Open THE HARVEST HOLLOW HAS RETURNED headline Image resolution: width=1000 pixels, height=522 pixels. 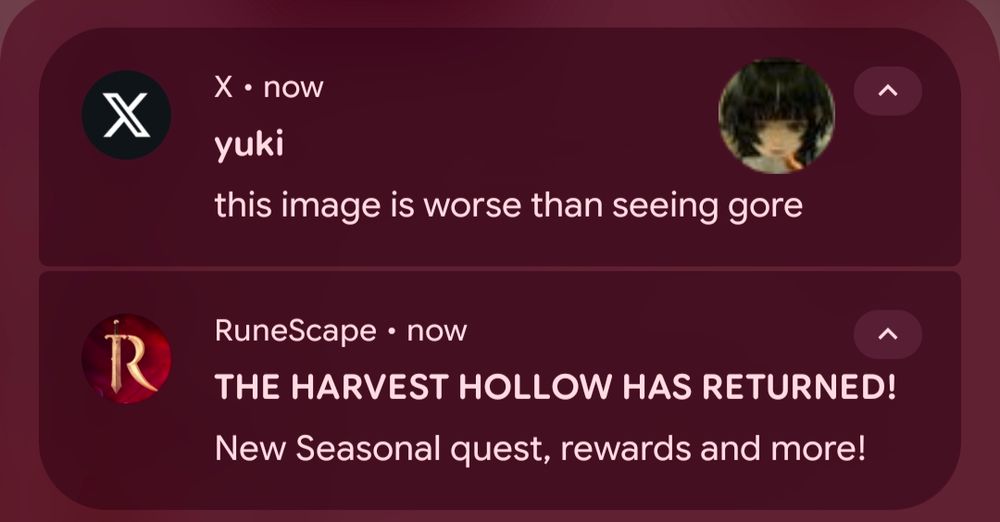click(555, 387)
